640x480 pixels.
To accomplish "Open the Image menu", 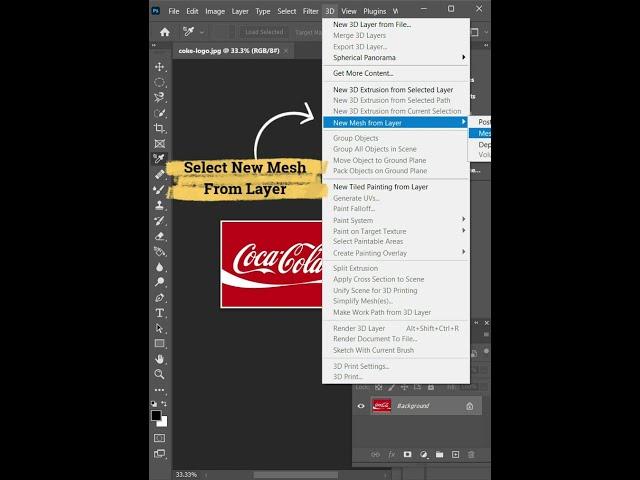I will [x=215, y=11].
